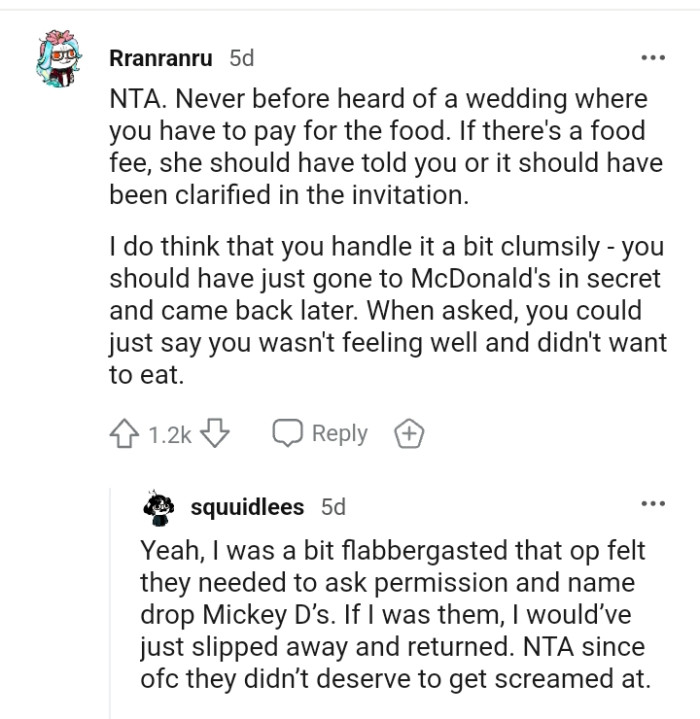Downvote Rranranru's comment
This screenshot has height=719, width=700.
coord(217,434)
